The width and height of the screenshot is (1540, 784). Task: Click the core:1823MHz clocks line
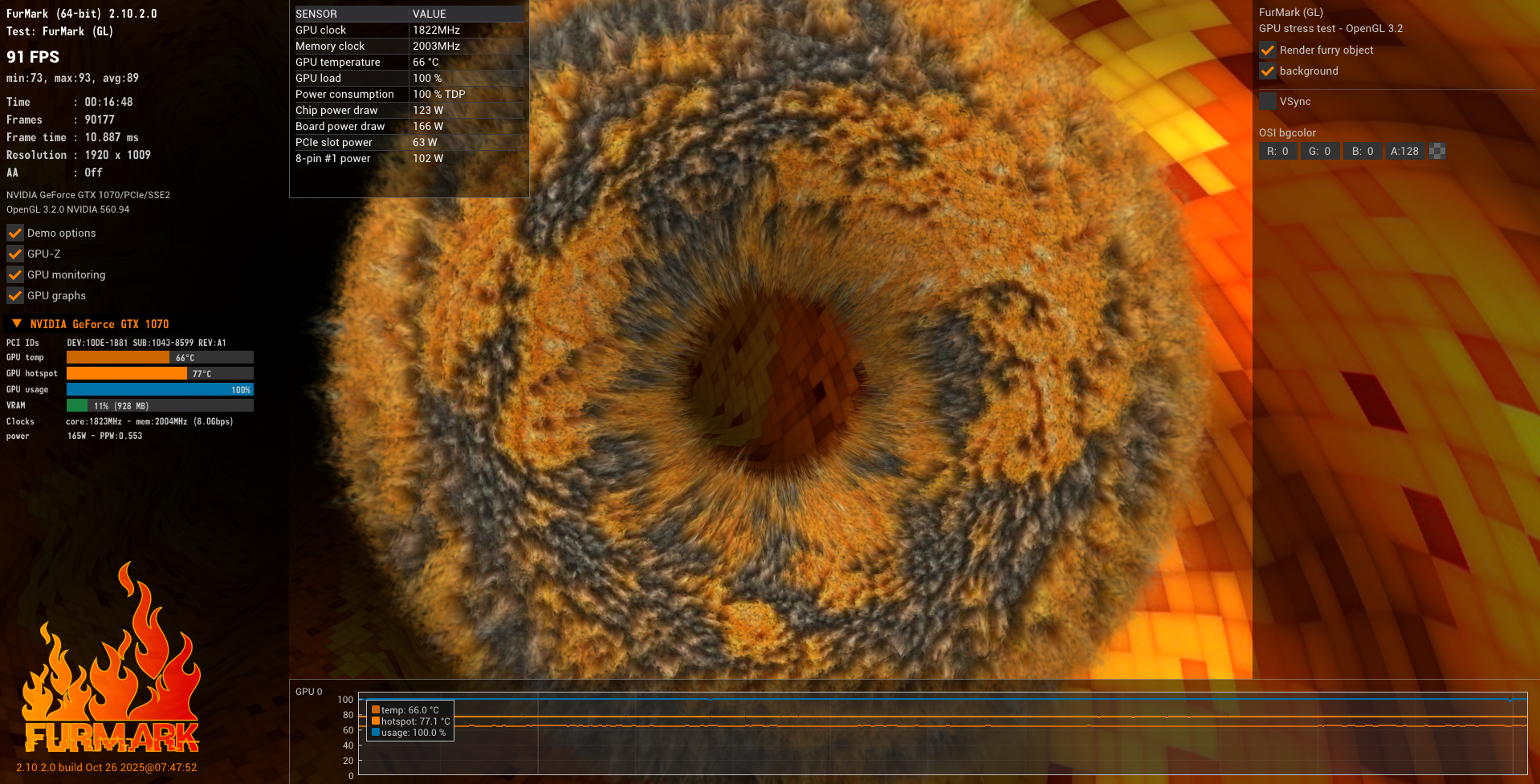[x=149, y=421]
